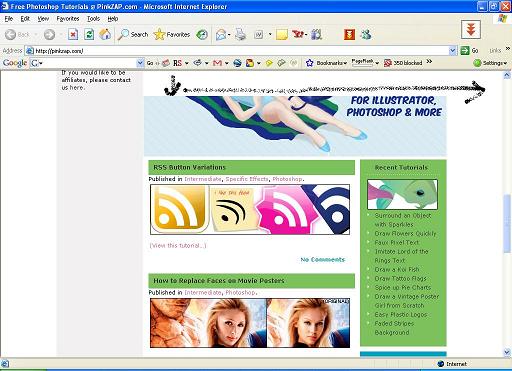Click the RS icon on Google toolbar

177,63
